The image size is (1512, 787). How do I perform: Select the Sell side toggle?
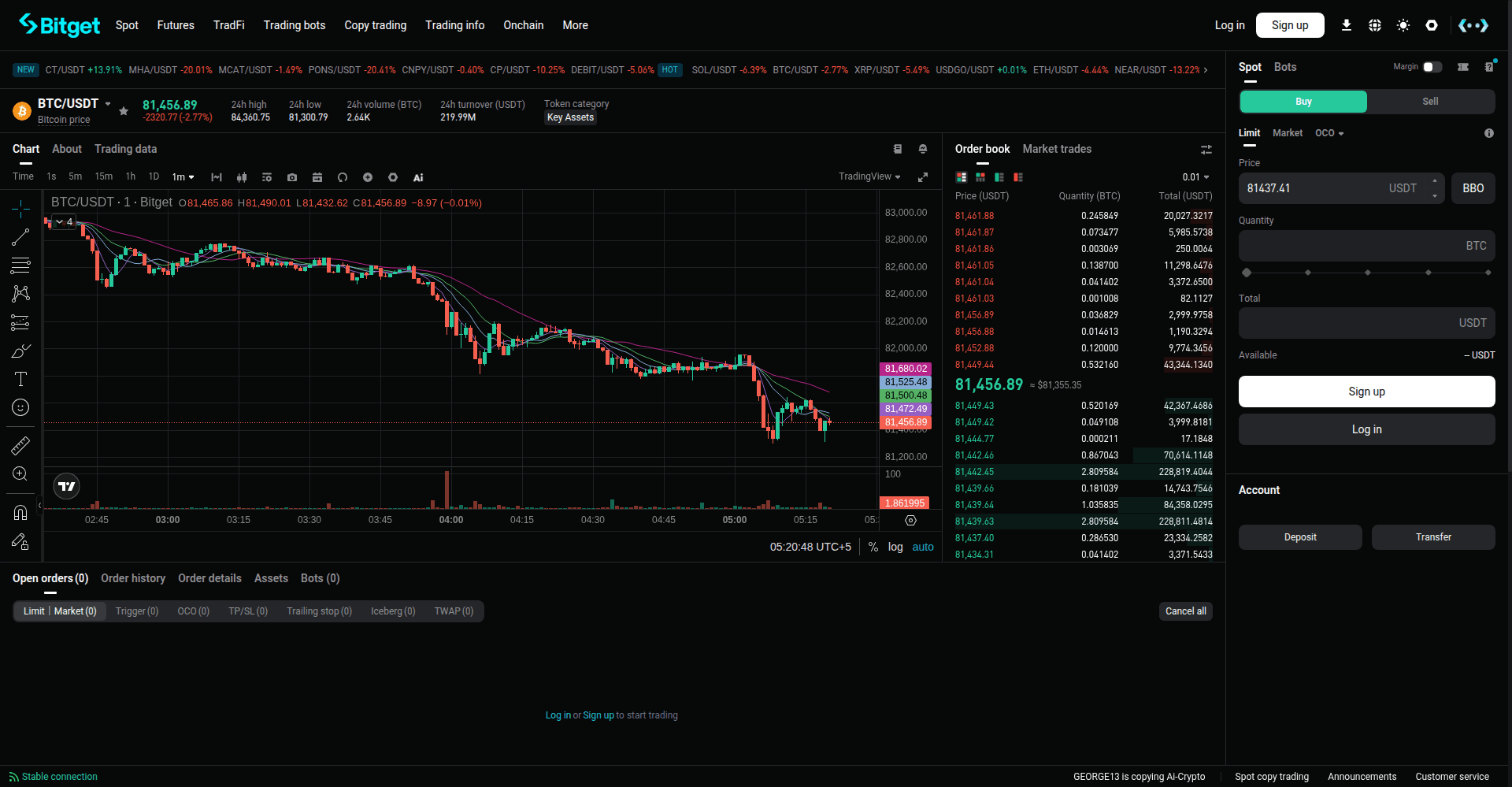pyautogui.click(x=1430, y=102)
